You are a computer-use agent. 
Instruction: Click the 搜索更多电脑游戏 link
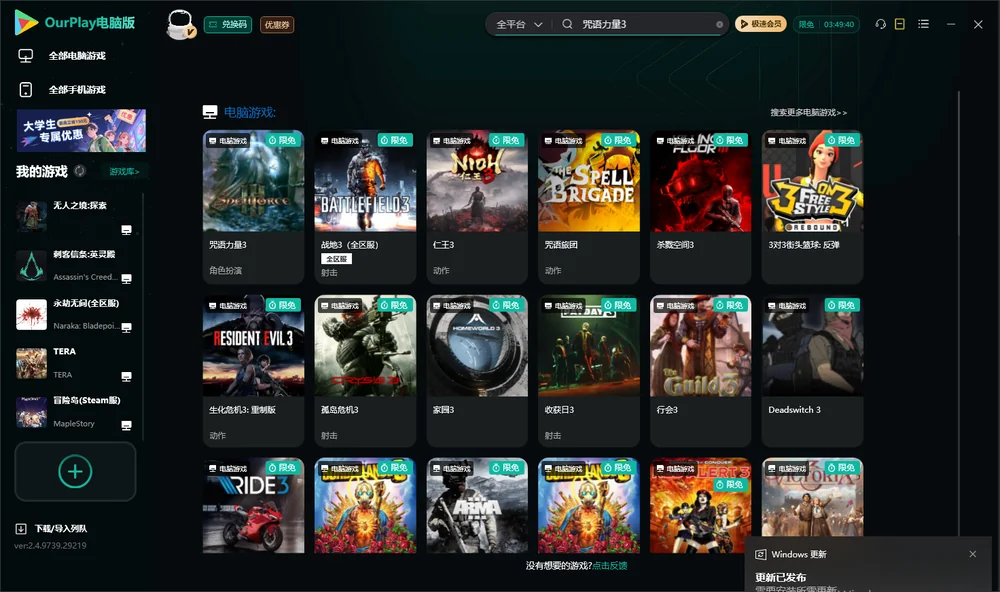point(808,112)
